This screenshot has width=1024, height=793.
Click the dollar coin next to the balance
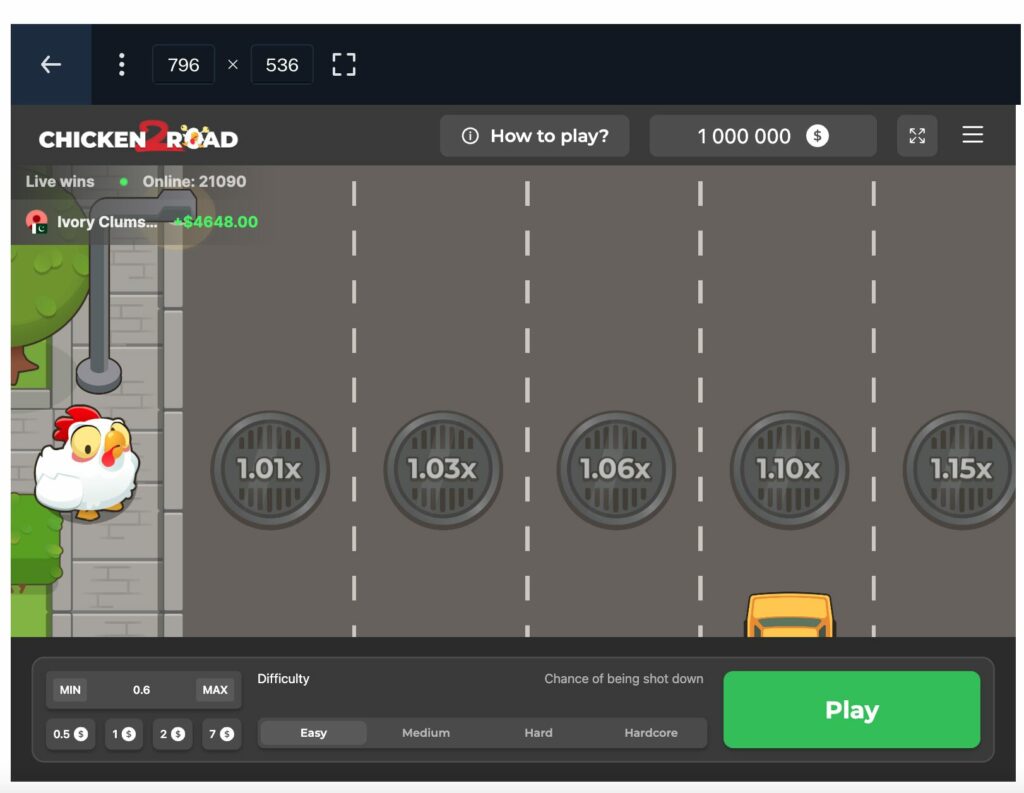coord(817,136)
